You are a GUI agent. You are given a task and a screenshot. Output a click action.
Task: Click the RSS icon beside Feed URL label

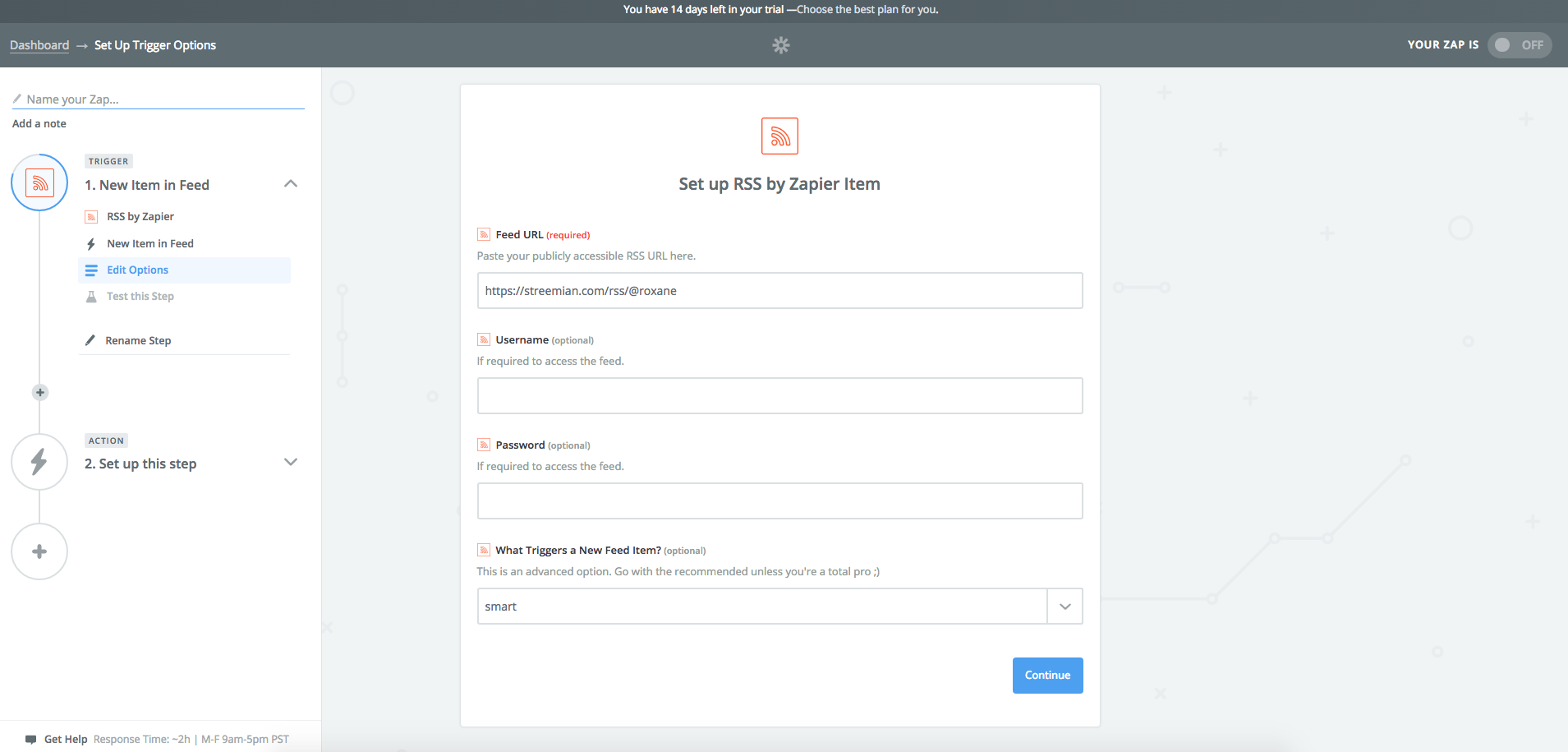pos(484,234)
